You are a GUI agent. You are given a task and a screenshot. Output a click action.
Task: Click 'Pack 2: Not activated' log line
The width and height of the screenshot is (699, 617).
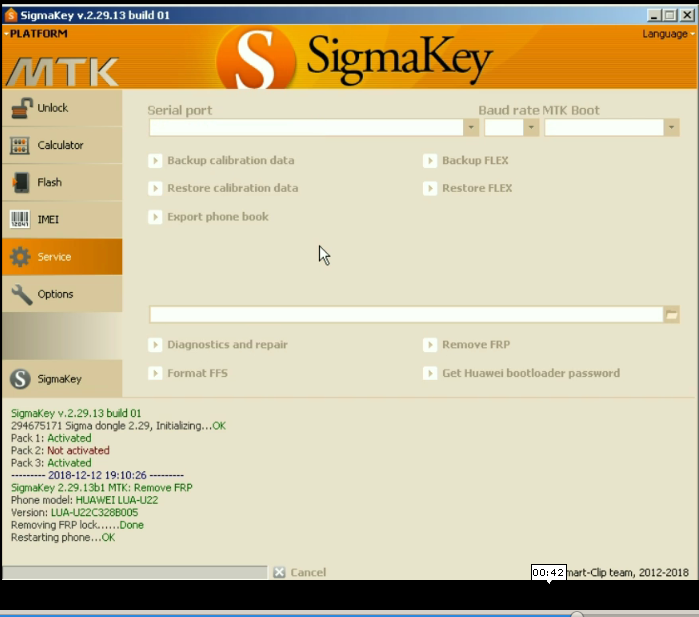click(60, 451)
